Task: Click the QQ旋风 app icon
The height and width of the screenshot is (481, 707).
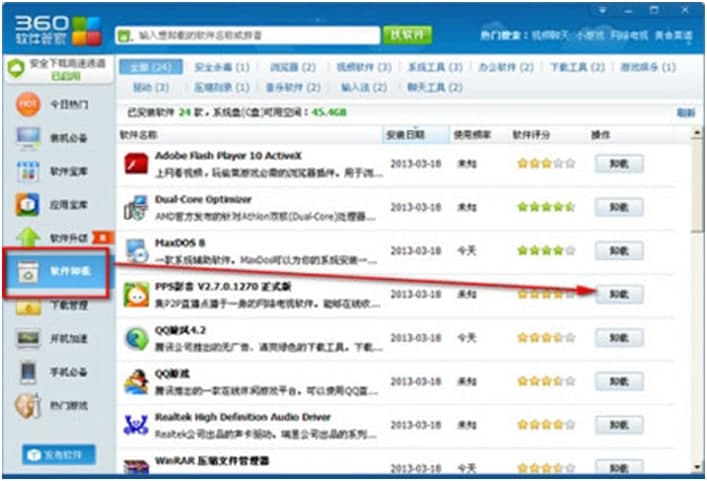Action: (136, 339)
